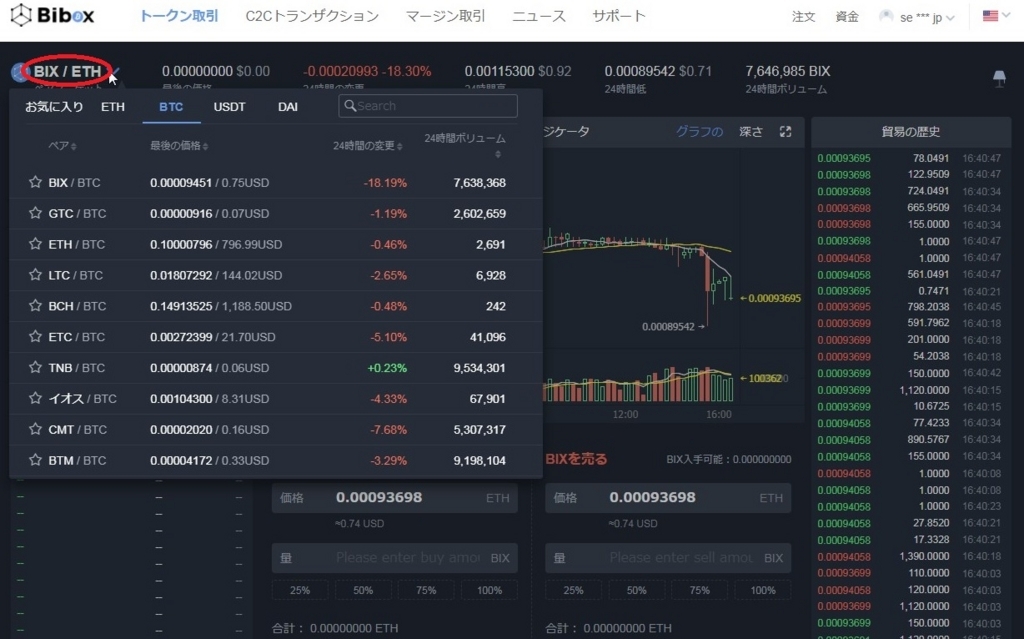The height and width of the screenshot is (639, 1024).
Task: Click the BIXを売る heading
Action: [576, 459]
